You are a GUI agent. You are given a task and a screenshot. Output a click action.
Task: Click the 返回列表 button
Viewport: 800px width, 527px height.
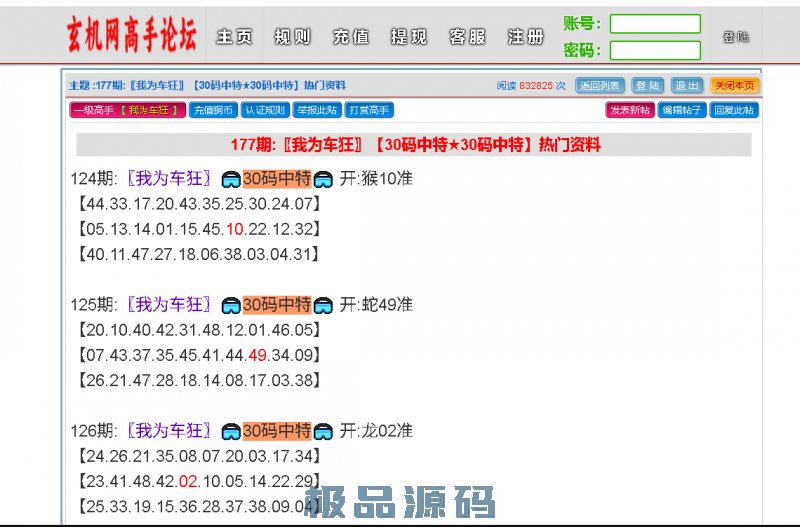click(x=600, y=85)
